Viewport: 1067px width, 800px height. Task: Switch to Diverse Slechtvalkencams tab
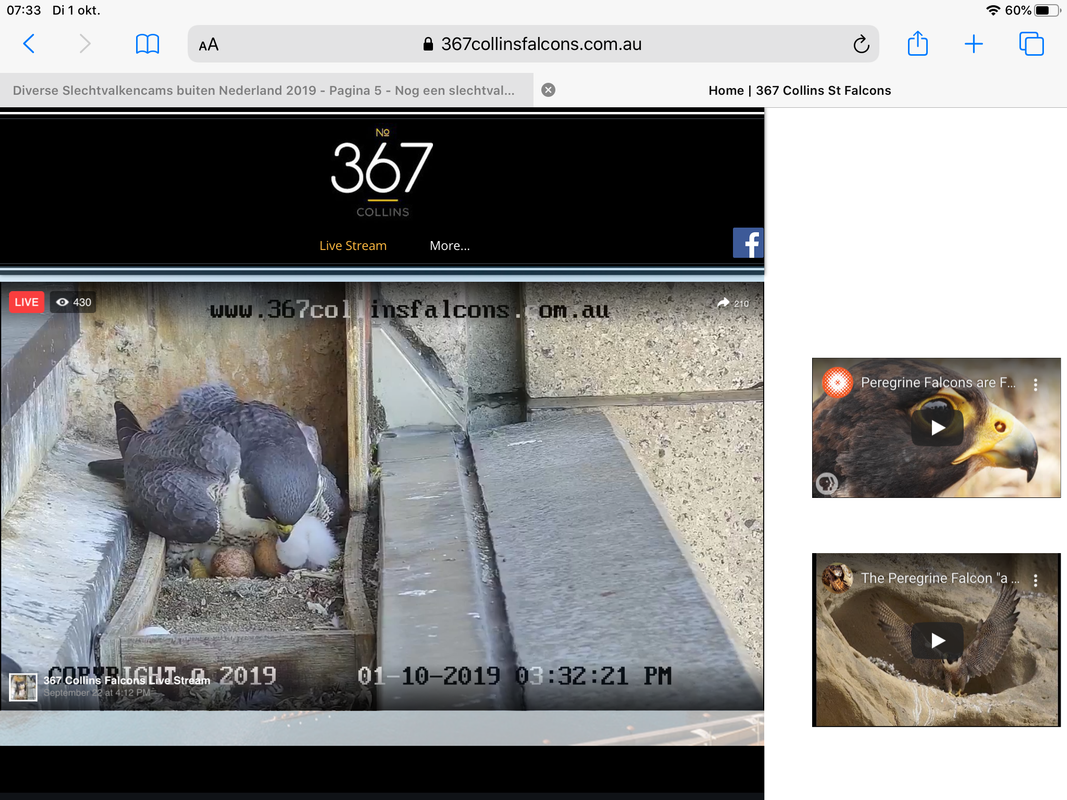(264, 90)
